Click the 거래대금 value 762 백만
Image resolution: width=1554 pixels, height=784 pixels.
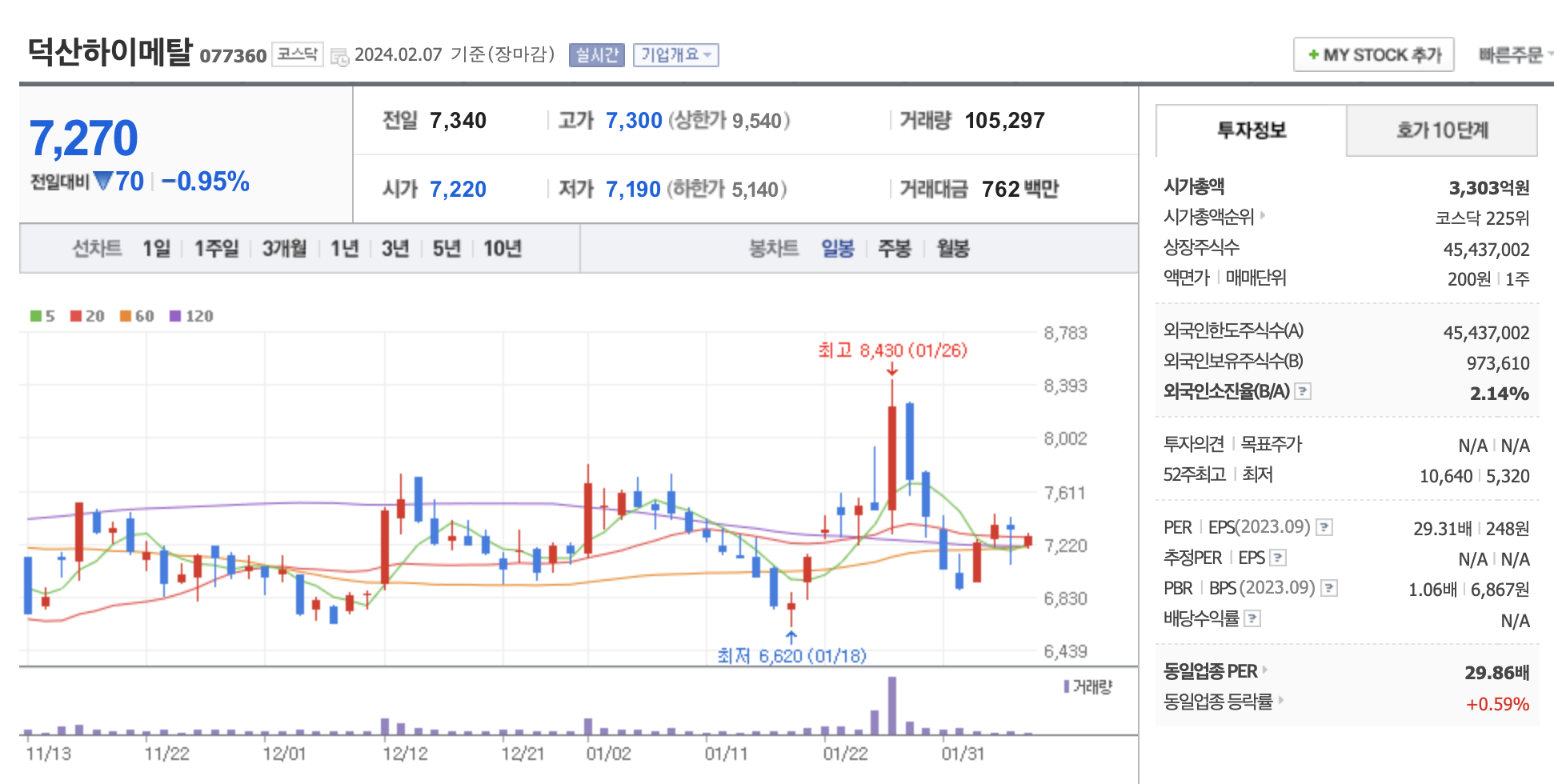tap(1020, 190)
